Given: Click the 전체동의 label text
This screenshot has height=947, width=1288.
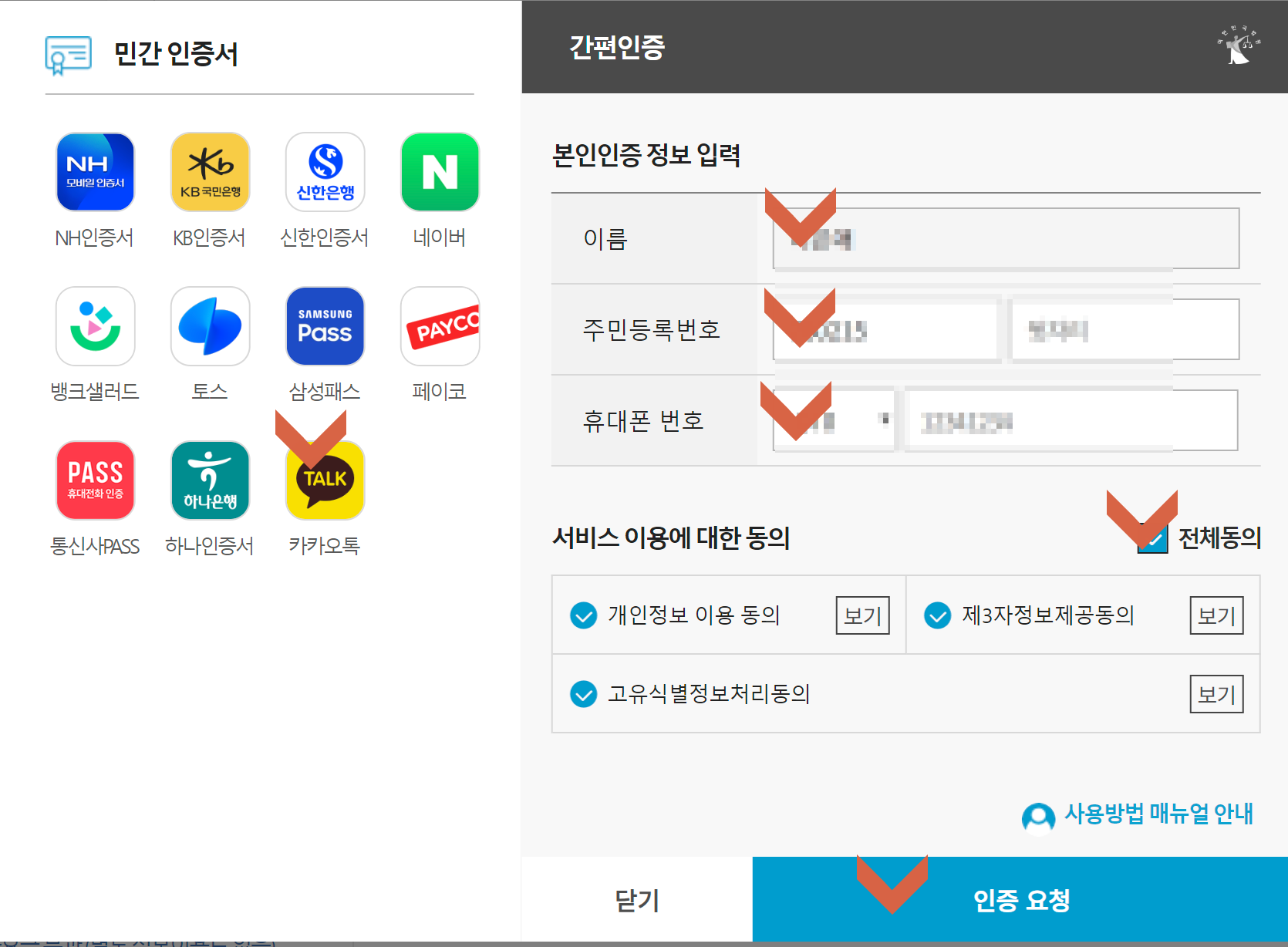Looking at the screenshot, I should (1219, 538).
